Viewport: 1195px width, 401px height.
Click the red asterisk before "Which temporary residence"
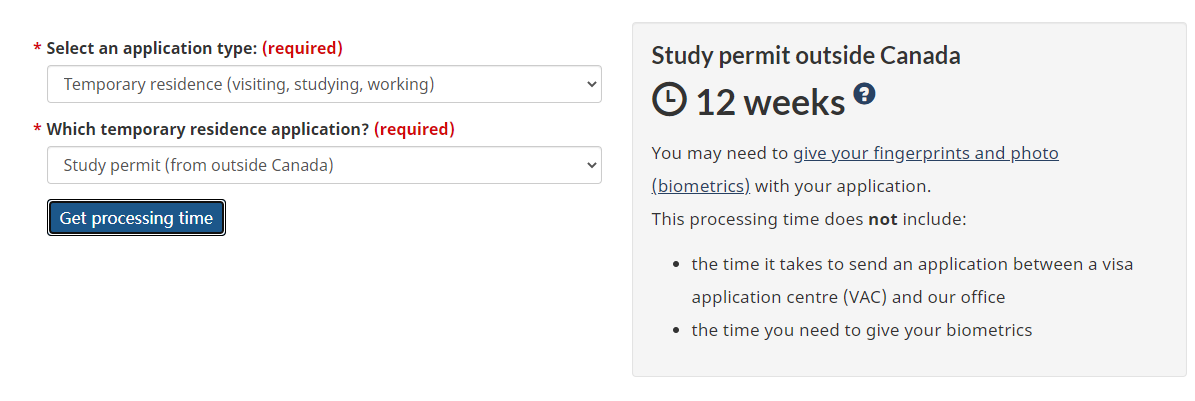(x=38, y=130)
